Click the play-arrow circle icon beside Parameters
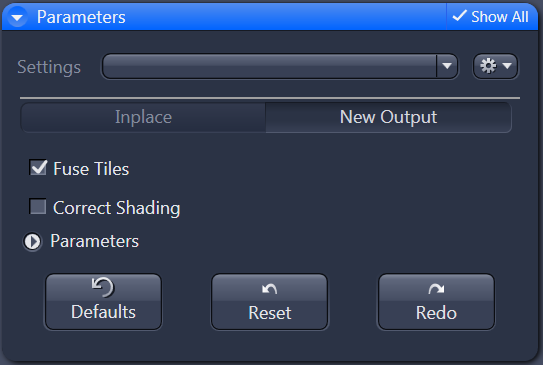 33,241
